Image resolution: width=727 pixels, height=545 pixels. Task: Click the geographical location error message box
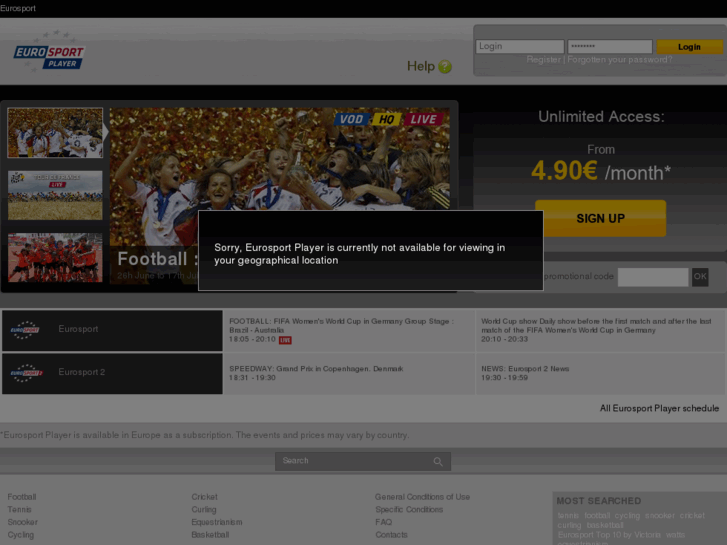coord(370,250)
